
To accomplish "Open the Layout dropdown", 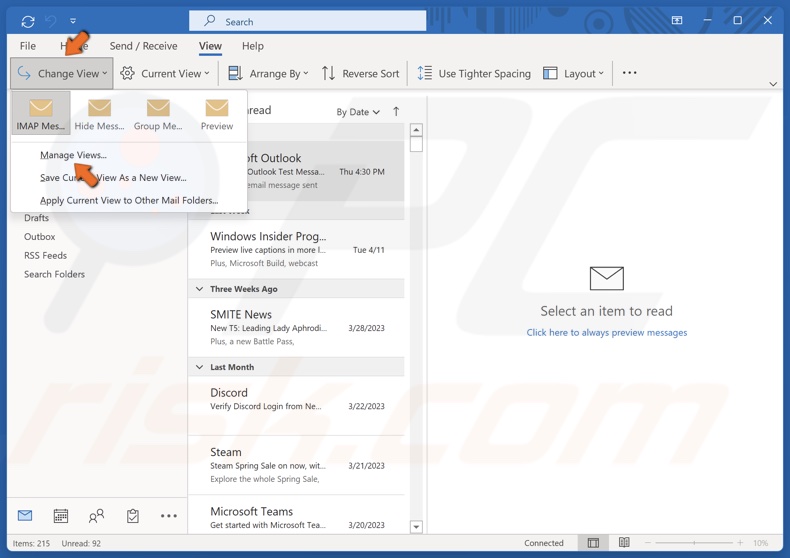I will pos(573,74).
